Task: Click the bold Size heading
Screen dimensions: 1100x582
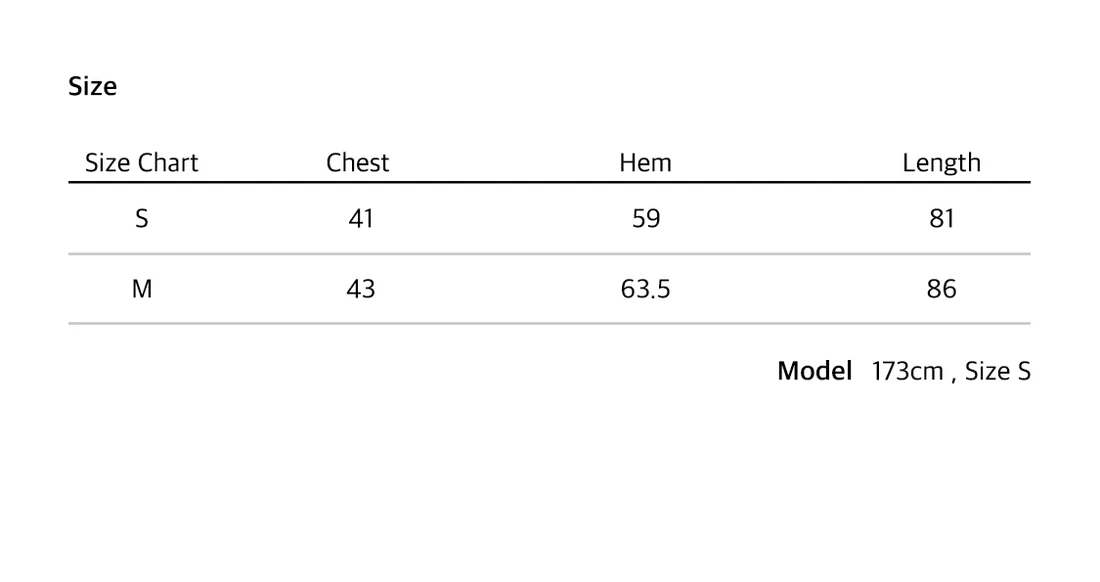Action: click(92, 87)
